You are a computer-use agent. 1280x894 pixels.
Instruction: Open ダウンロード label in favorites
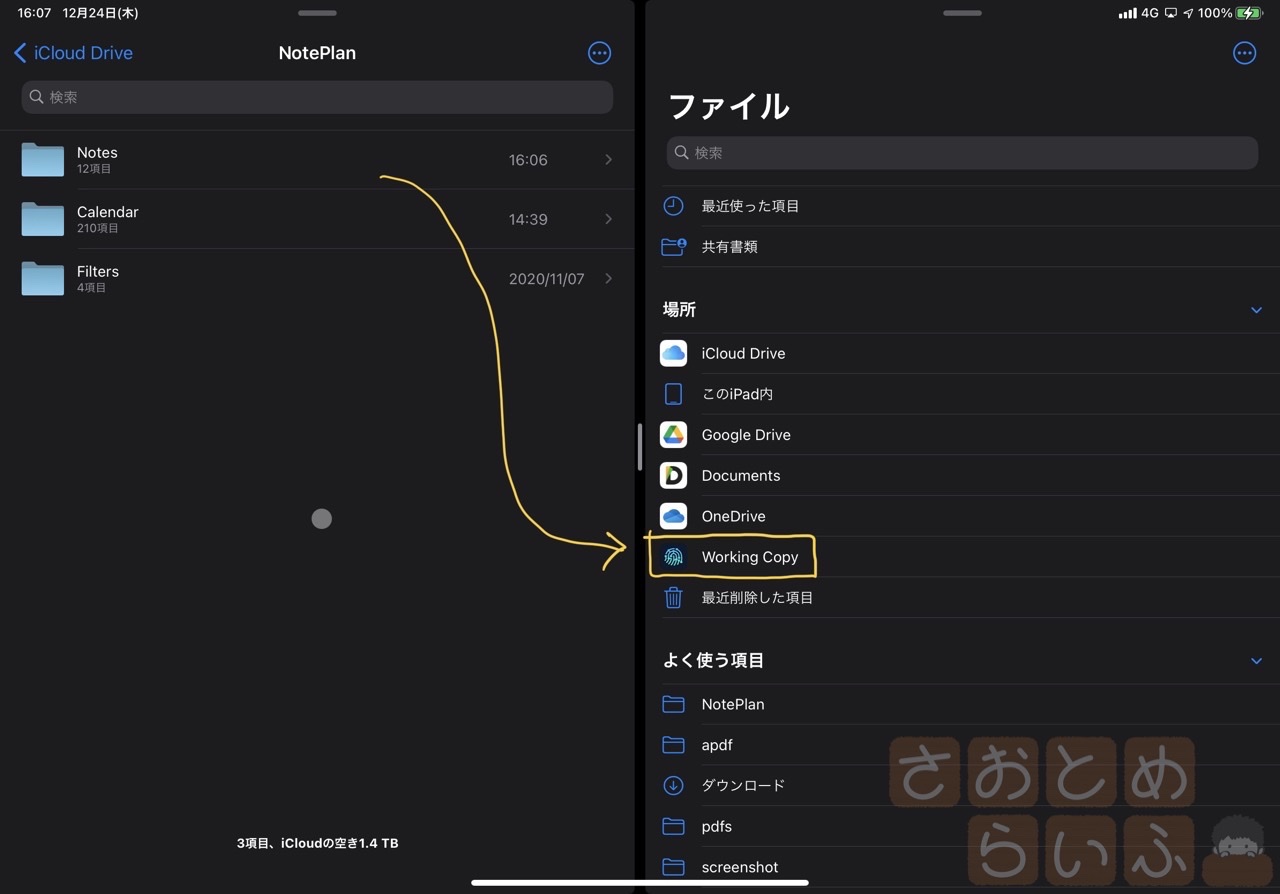[743, 786]
